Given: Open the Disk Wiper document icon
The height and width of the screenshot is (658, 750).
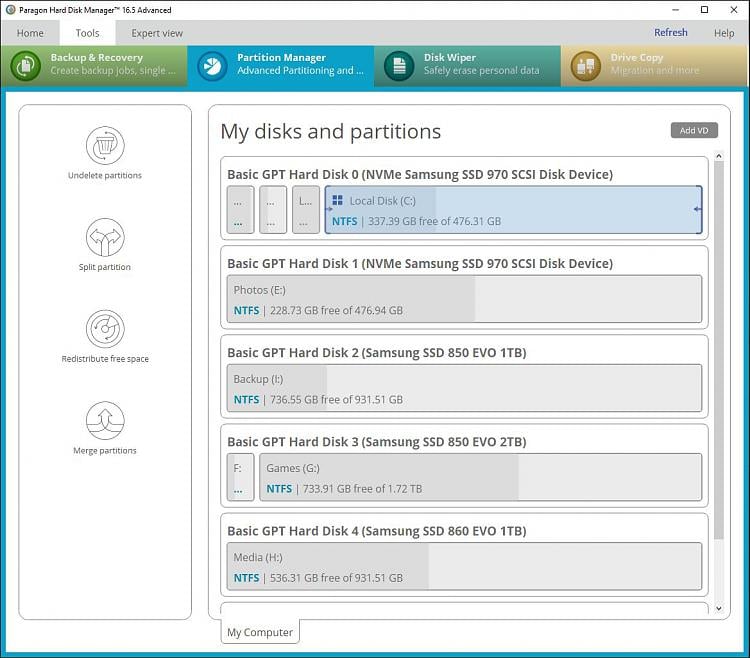Looking at the screenshot, I should pyautogui.click(x=399, y=66).
